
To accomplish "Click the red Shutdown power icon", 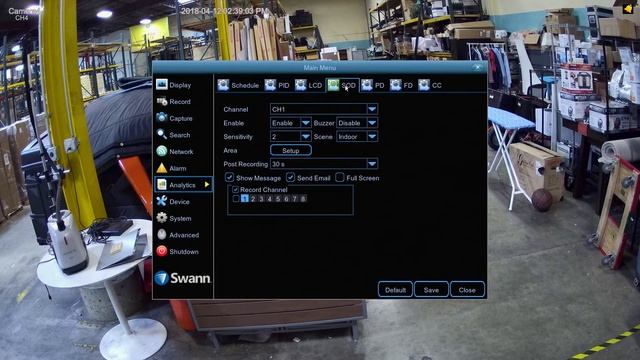I will coord(162,251).
